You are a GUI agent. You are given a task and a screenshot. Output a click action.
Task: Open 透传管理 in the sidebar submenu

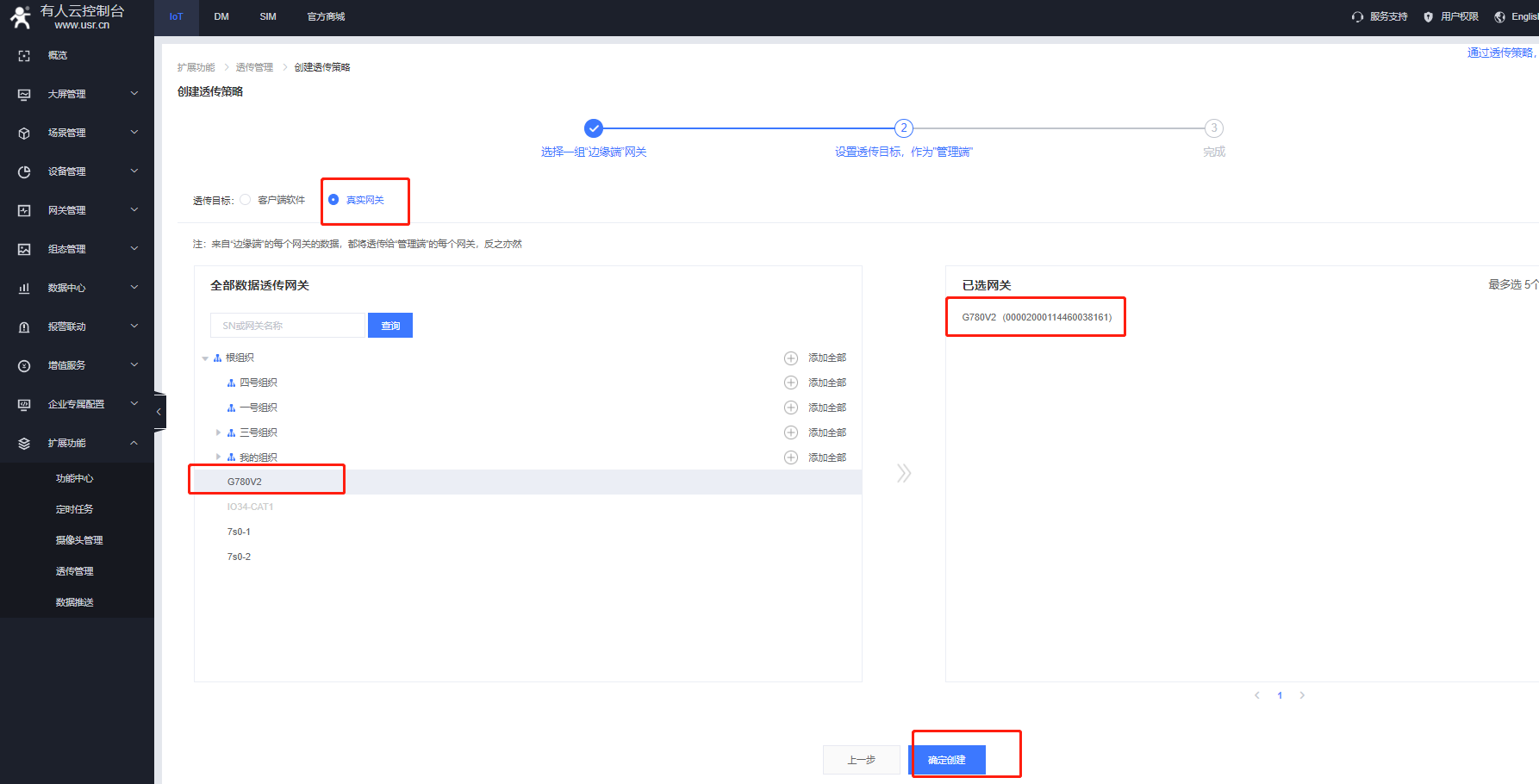(x=75, y=571)
